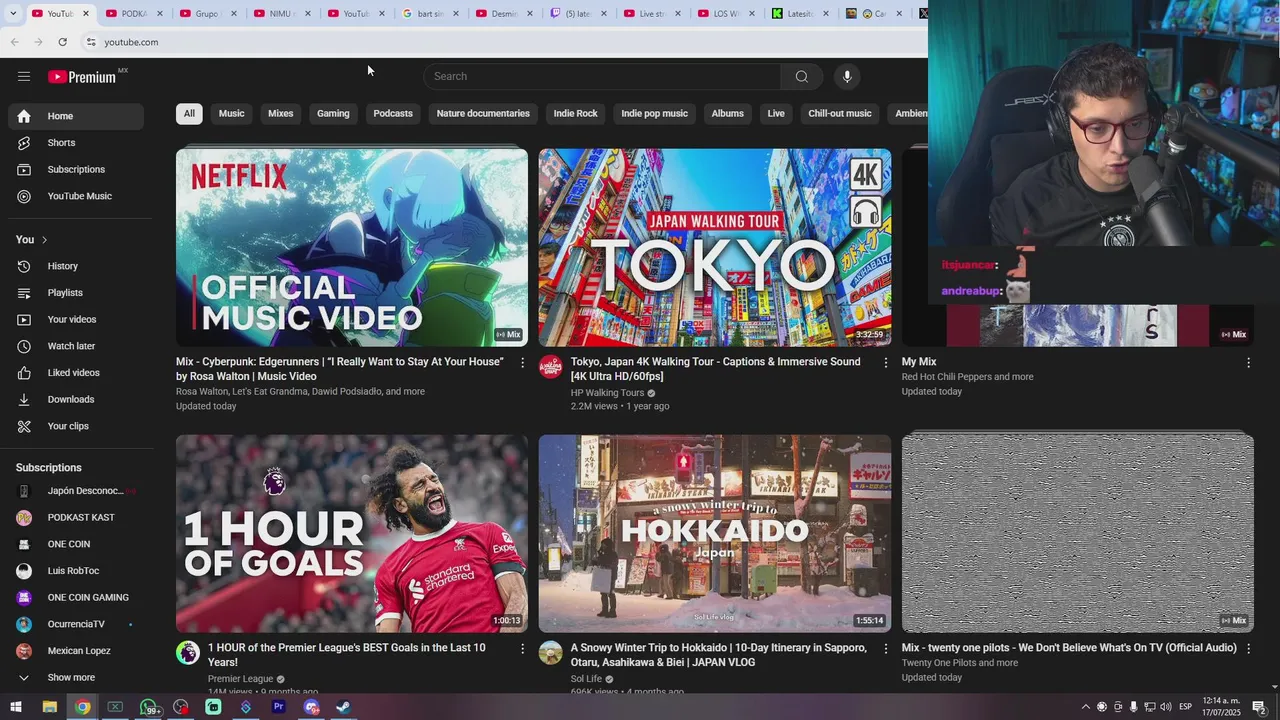Screen dimensions: 1280x720
Task: Open the hamburger guide menu
Action: (x=24, y=76)
